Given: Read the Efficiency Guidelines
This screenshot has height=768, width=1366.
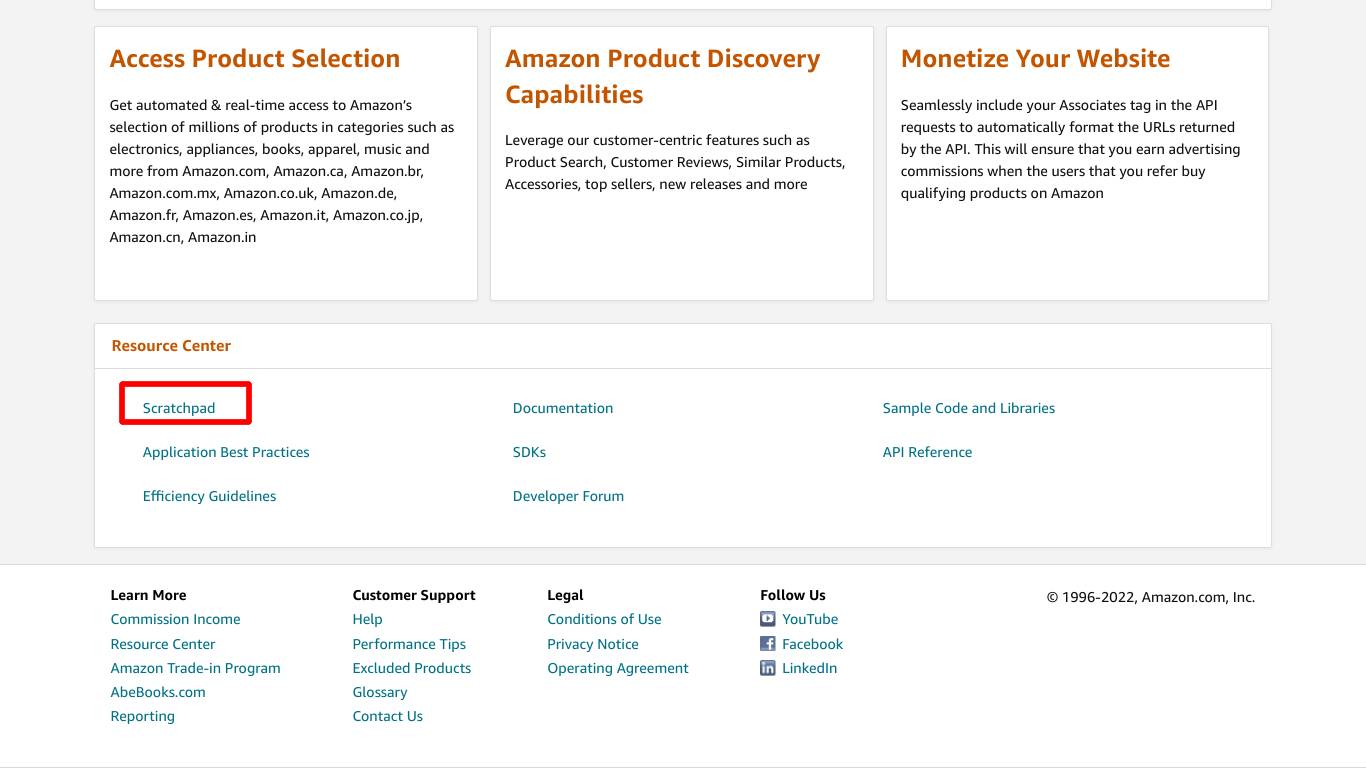Looking at the screenshot, I should click(210, 495).
